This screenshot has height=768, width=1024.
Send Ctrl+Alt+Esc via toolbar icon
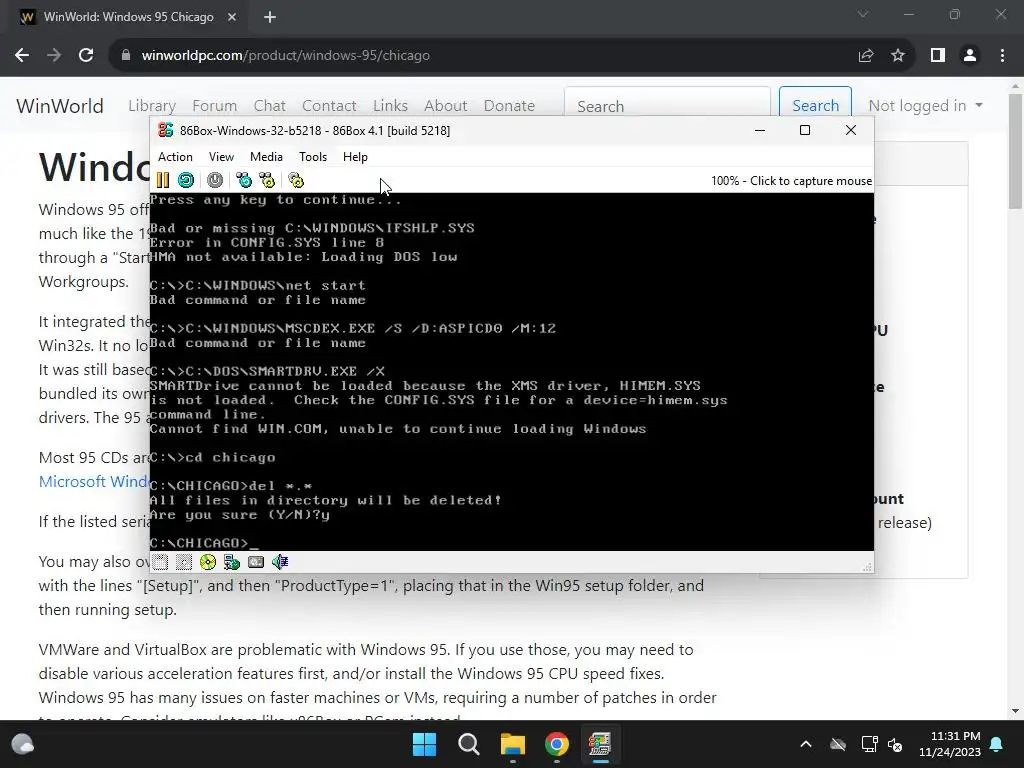[x=267, y=180]
